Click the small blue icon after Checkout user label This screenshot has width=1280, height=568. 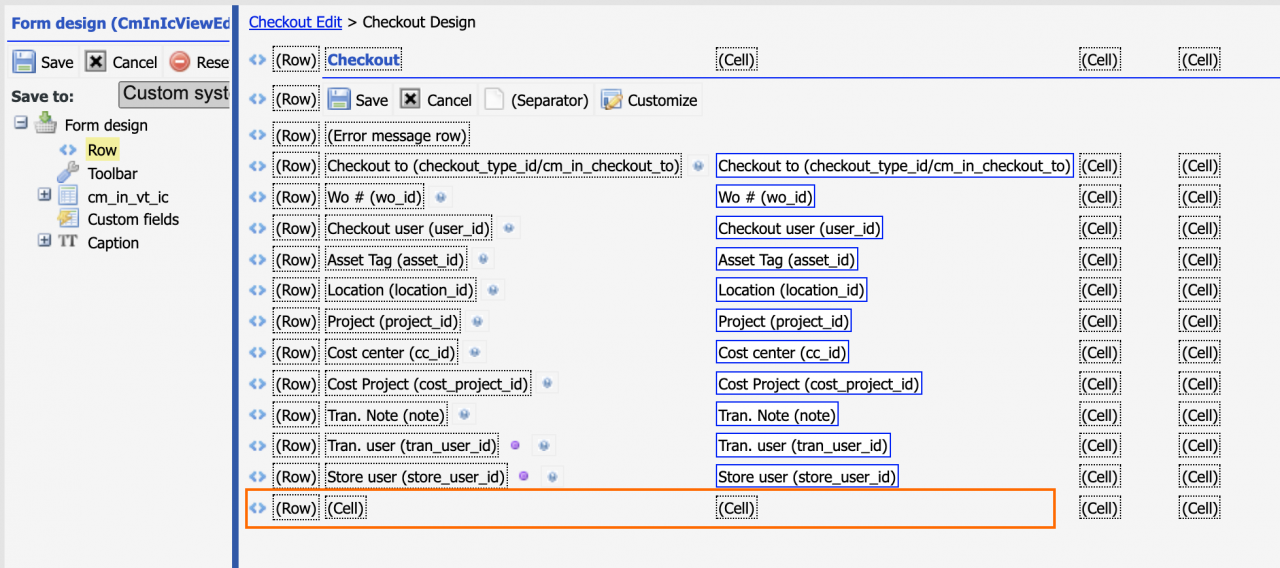[509, 228]
